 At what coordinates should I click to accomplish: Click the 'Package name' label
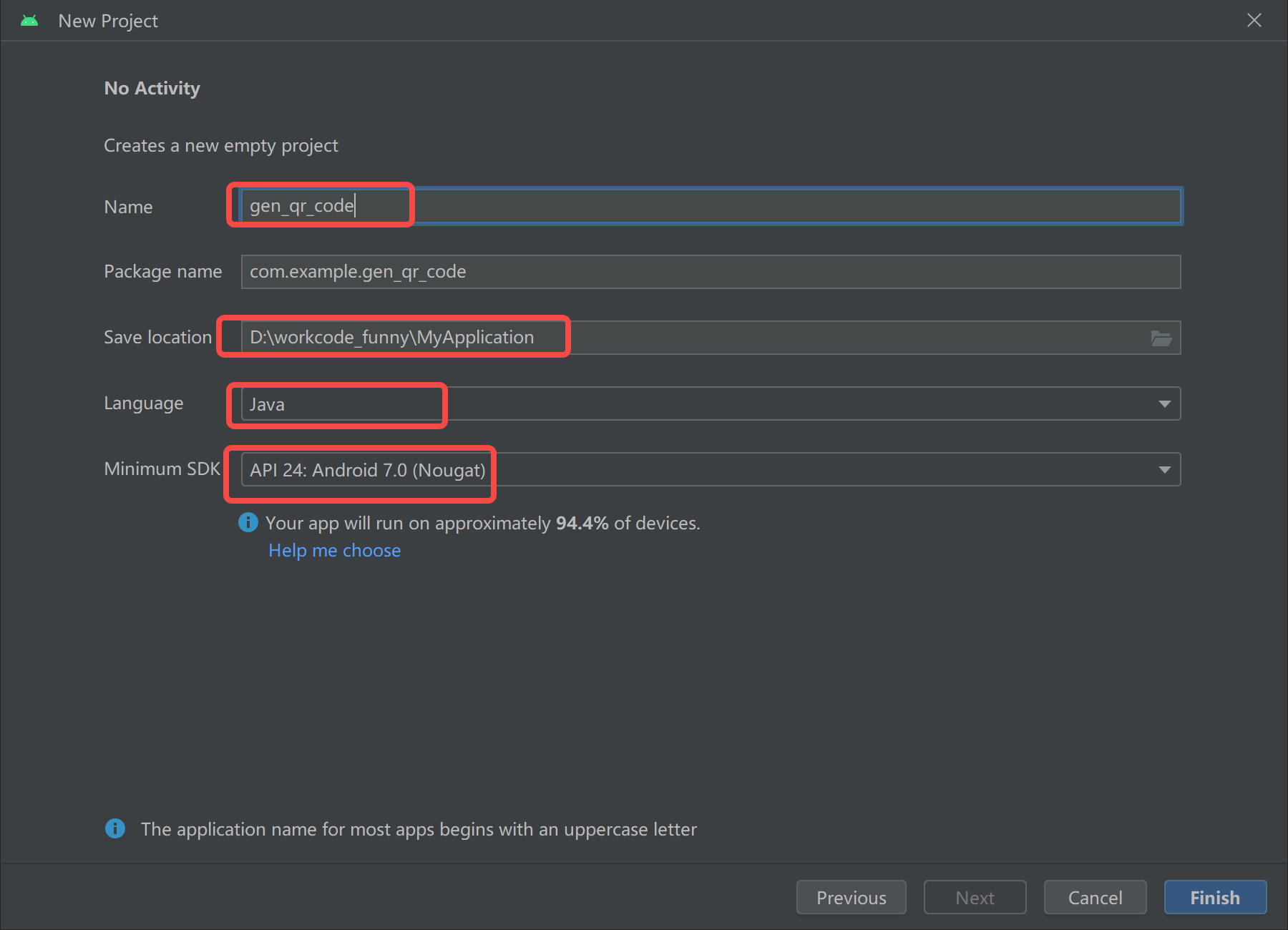tap(162, 271)
